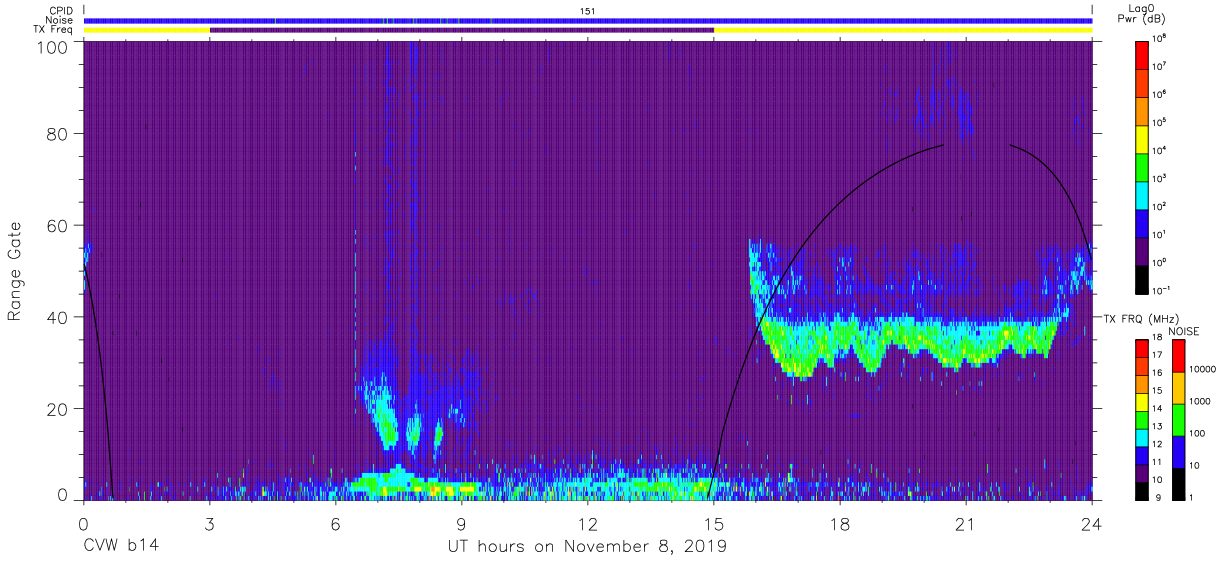The width and height of the screenshot is (1228, 567).
Task: Click the 3 tick on UT hours axis
Action: [x=210, y=523]
